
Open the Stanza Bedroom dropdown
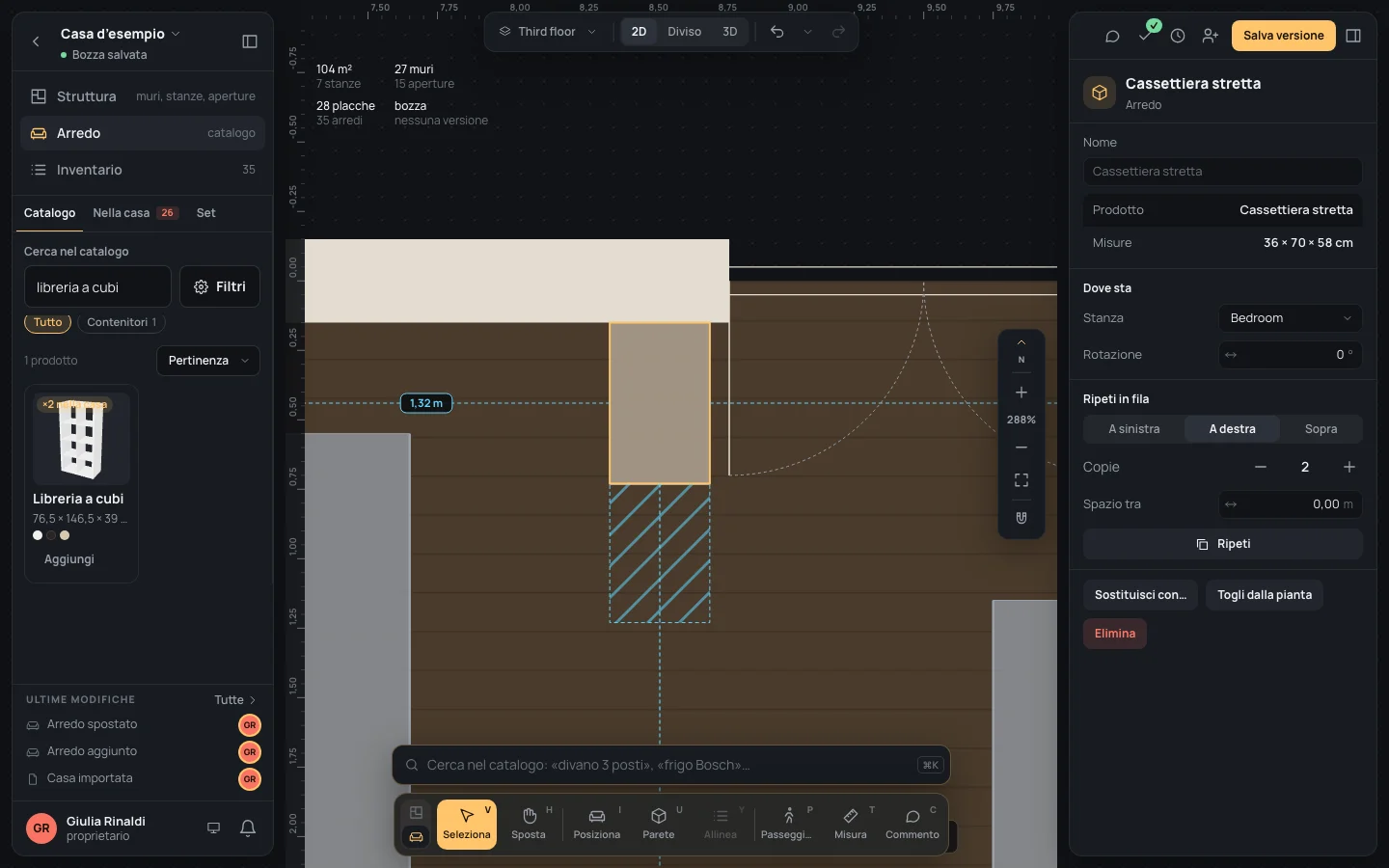(x=1291, y=318)
